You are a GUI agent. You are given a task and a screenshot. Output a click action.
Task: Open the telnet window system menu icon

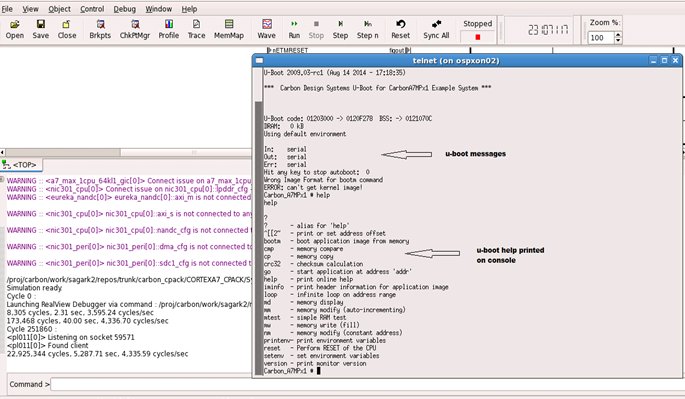259,60
